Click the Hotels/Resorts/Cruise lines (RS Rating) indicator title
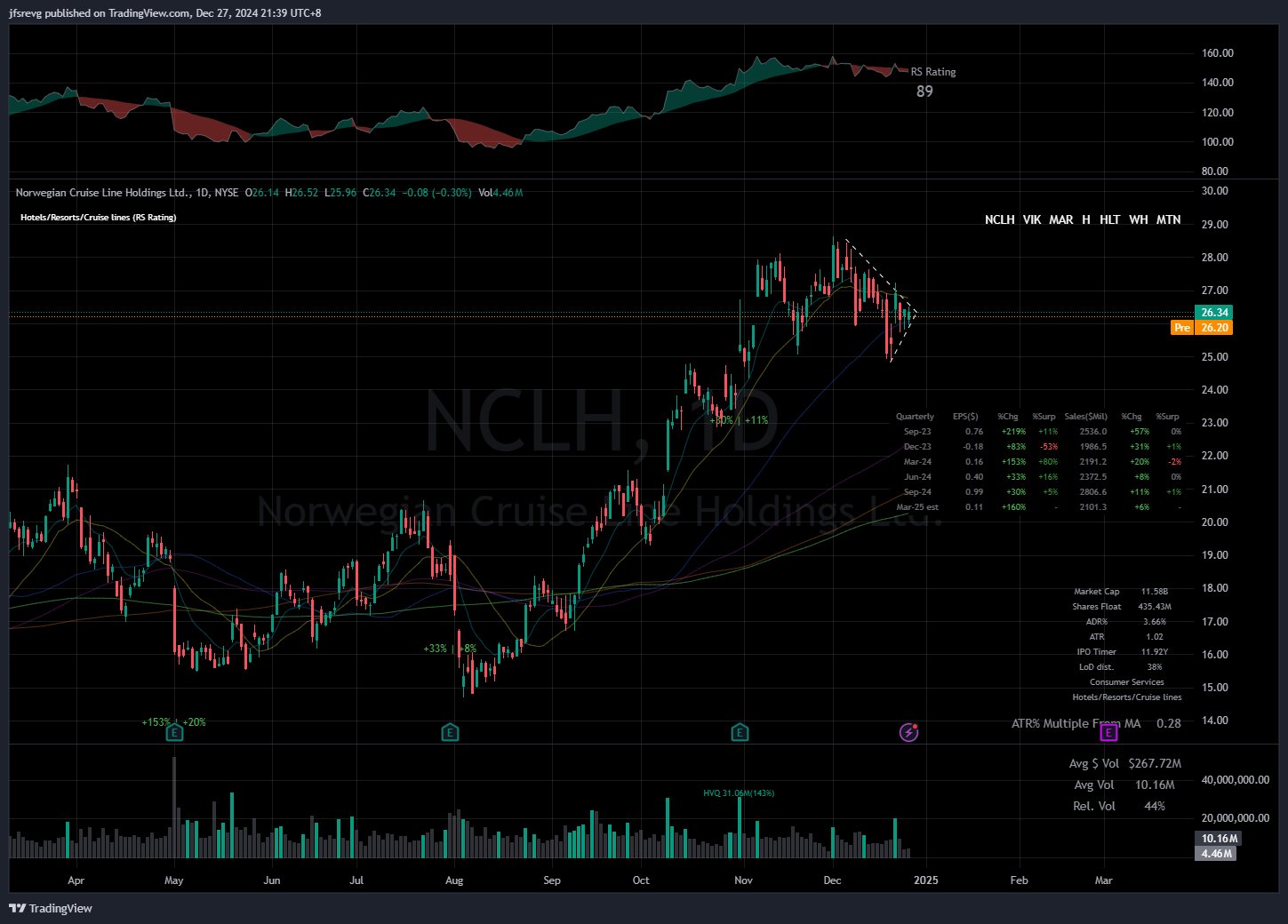This screenshot has height=924, width=1288. point(98,218)
